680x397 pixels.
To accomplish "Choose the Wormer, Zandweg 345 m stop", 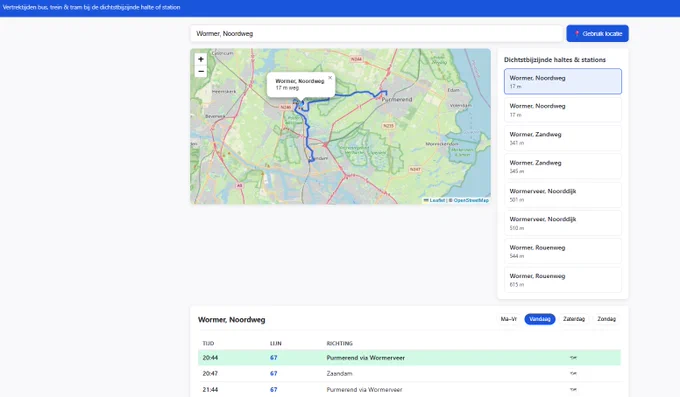I will click(562, 166).
